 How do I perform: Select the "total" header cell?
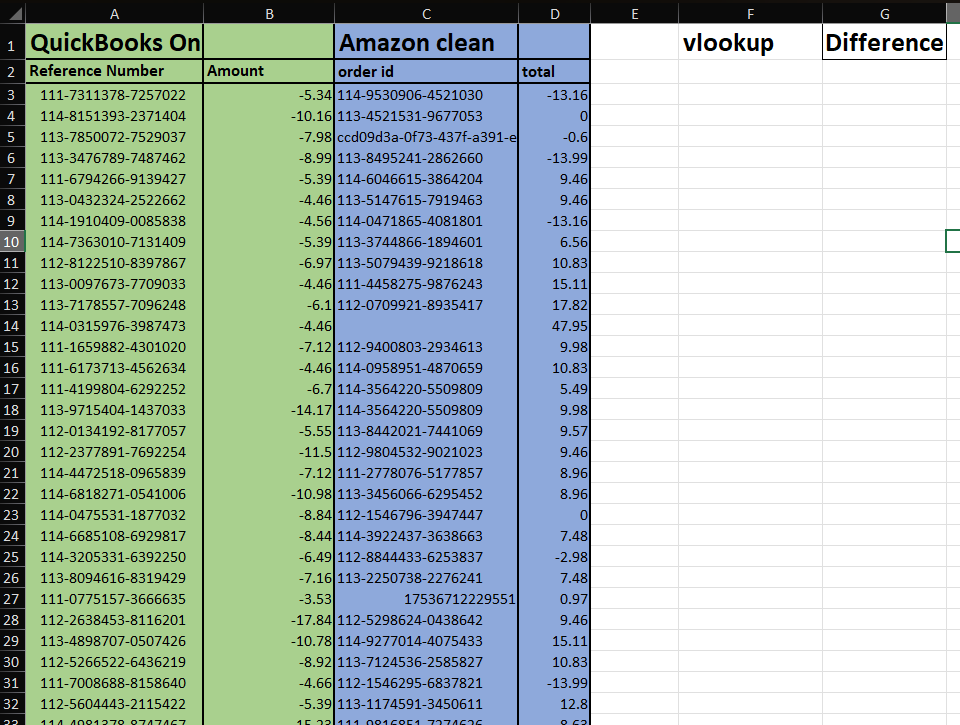click(x=554, y=72)
